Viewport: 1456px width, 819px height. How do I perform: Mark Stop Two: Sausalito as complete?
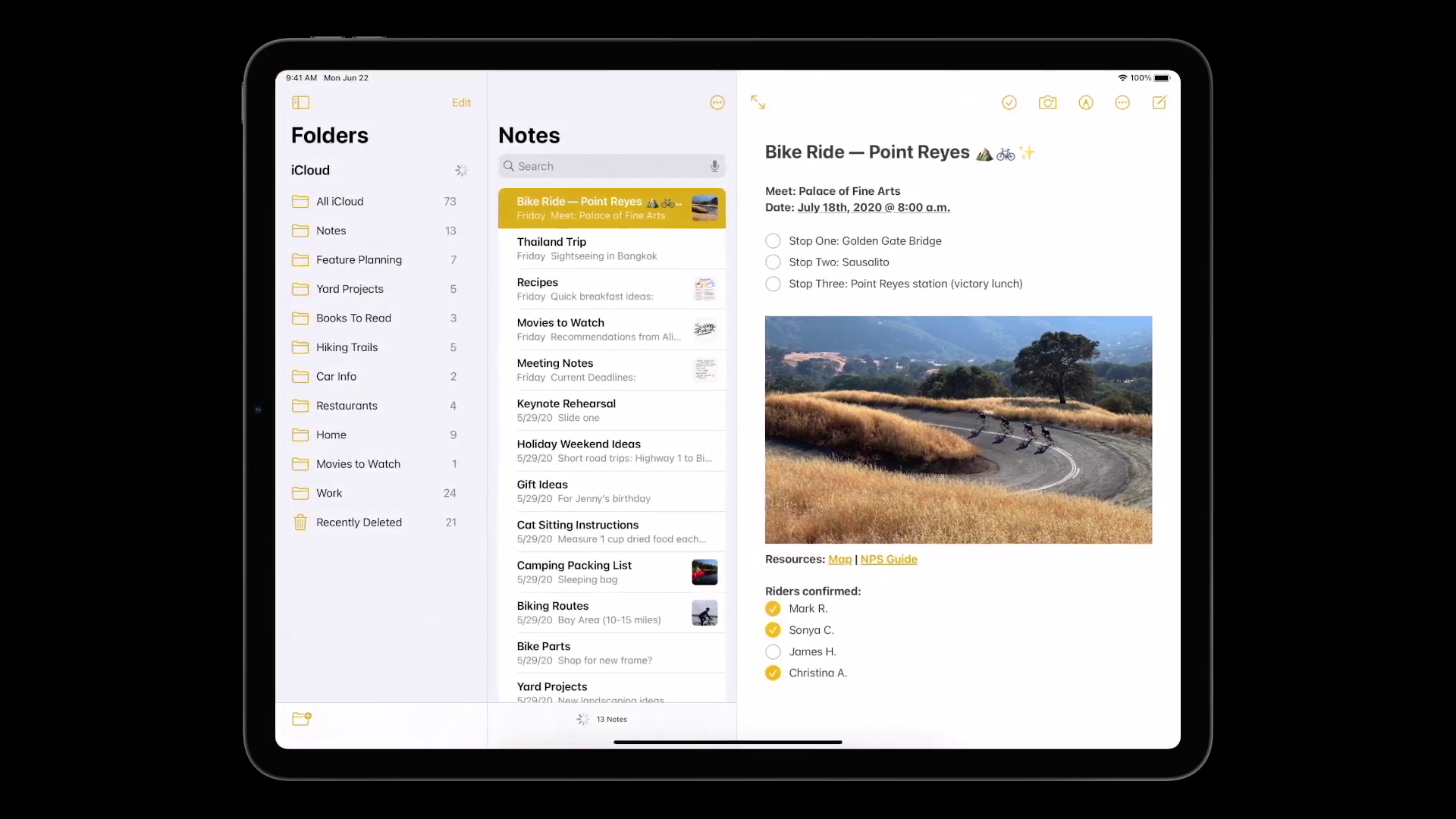pyautogui.click(x=773, y=262)
